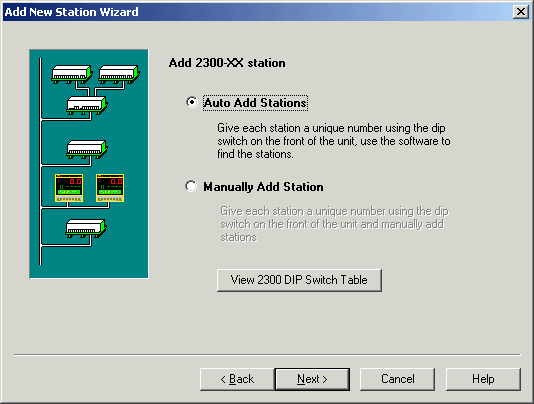Click the Auto Add Stations label text

255,103
